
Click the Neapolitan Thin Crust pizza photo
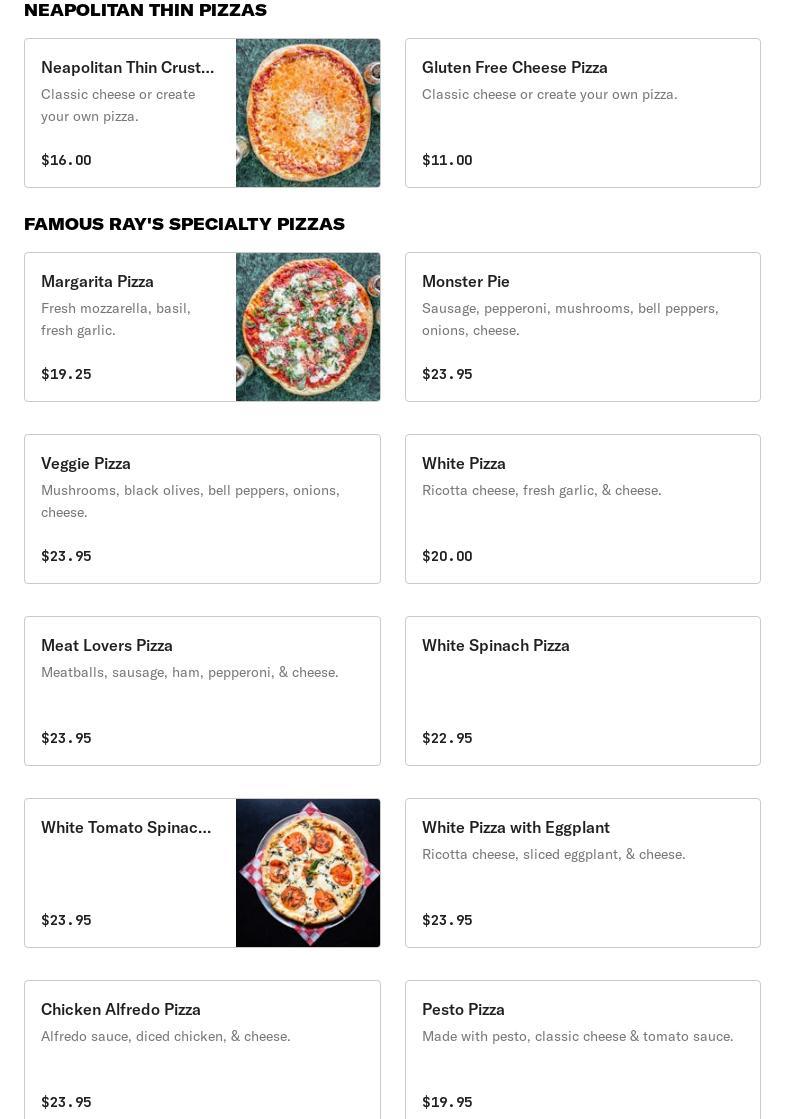point(308,113)
